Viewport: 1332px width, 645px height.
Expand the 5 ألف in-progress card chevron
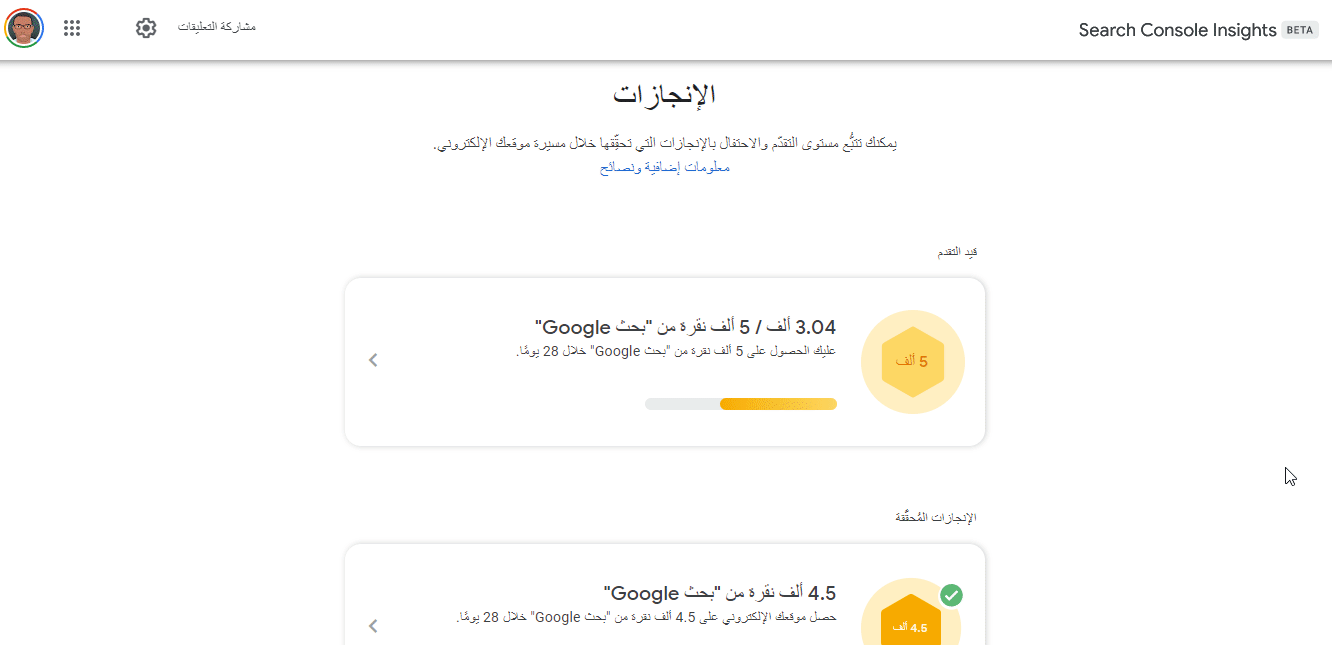pyautogui.click(x=373, y=360)
